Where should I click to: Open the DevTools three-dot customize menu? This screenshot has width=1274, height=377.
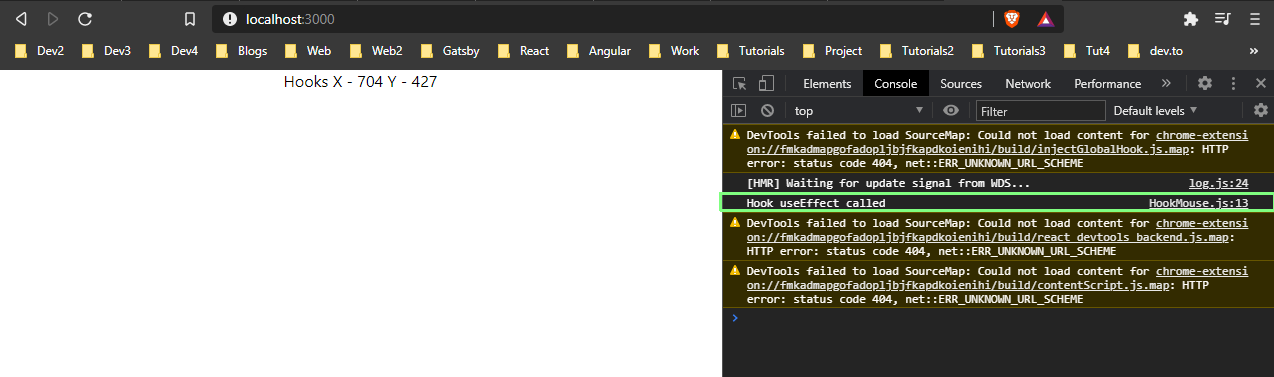(x=1233, y=84)
